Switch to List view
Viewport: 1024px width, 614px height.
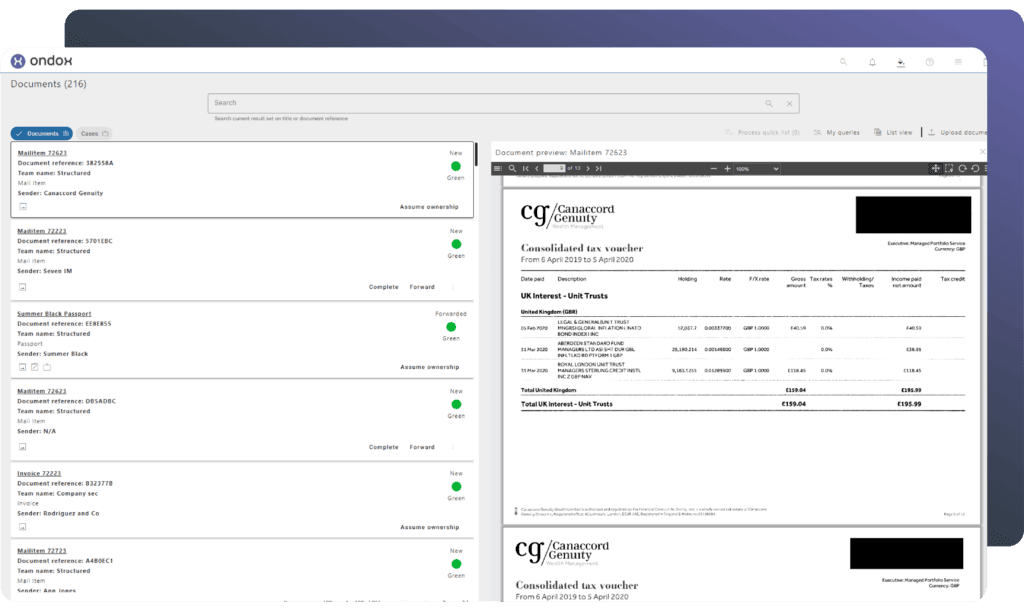(893, 133)
